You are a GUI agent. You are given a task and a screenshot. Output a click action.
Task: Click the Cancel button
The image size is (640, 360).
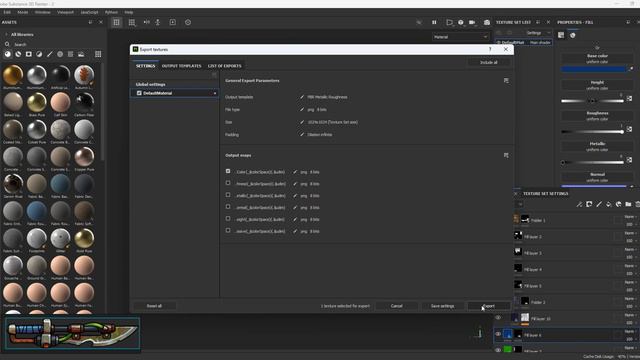tap(396, 306)
